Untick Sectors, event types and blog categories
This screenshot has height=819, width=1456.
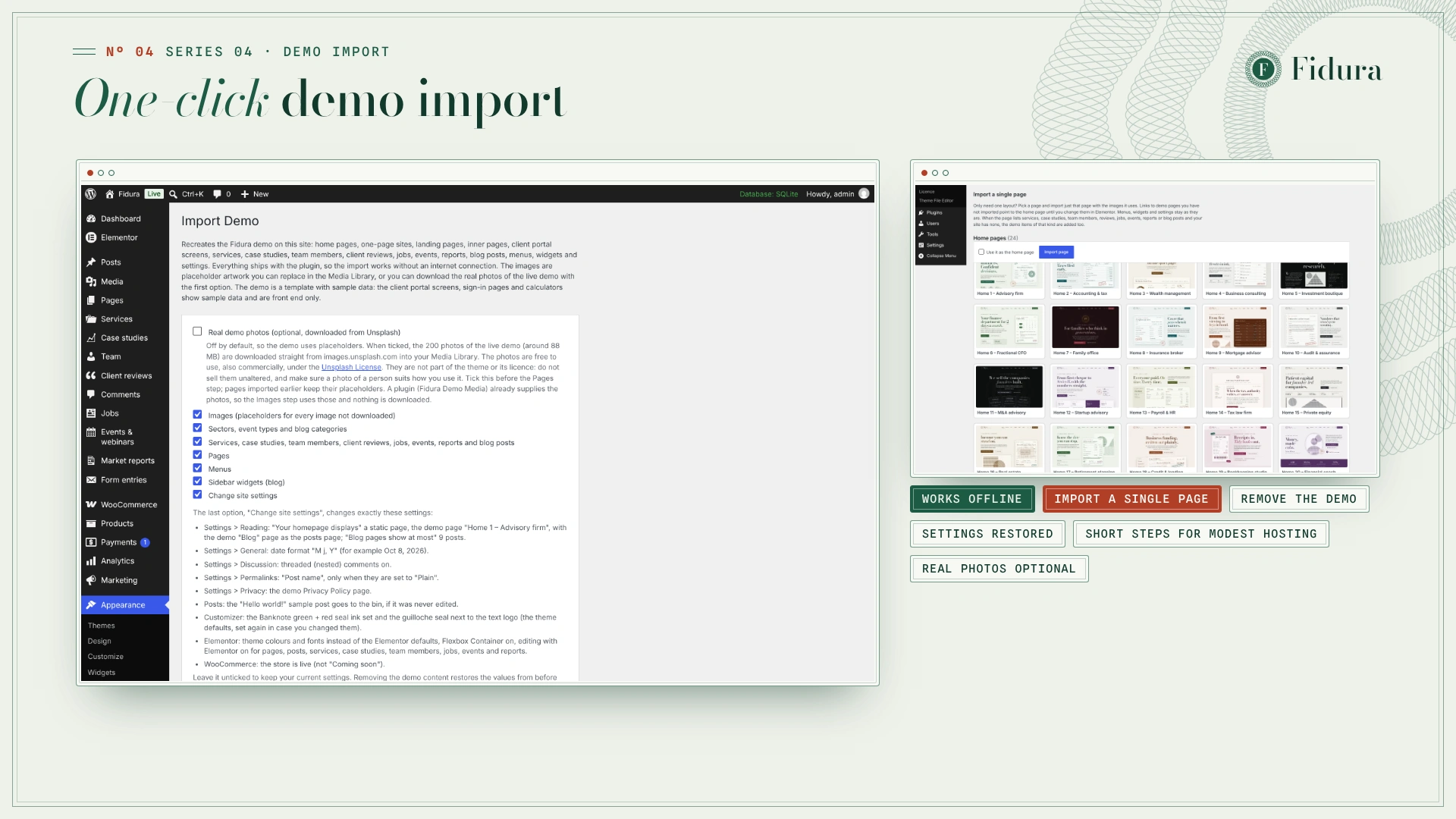point(197,428)
